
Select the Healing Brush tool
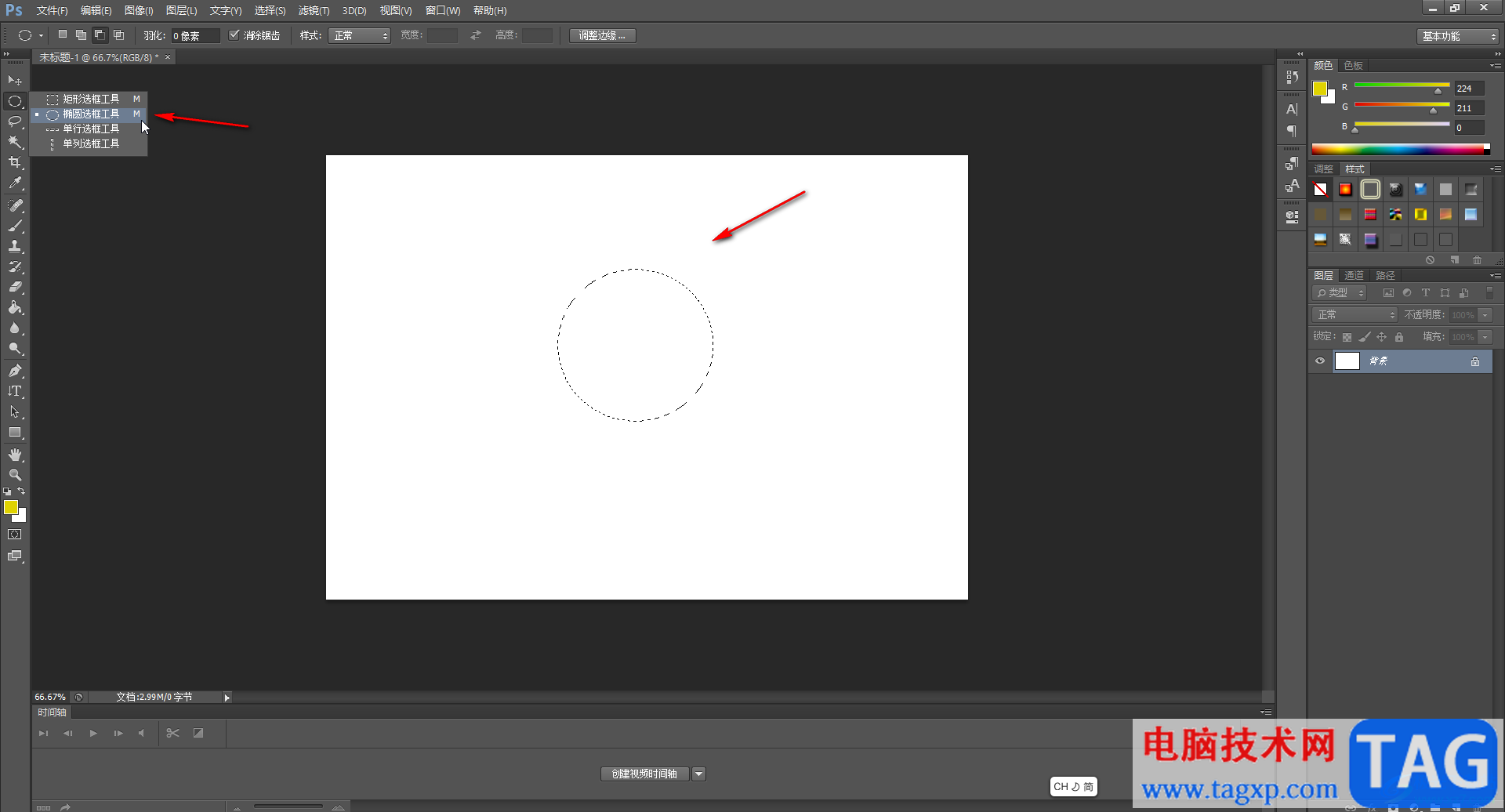[x=15, y=205]
